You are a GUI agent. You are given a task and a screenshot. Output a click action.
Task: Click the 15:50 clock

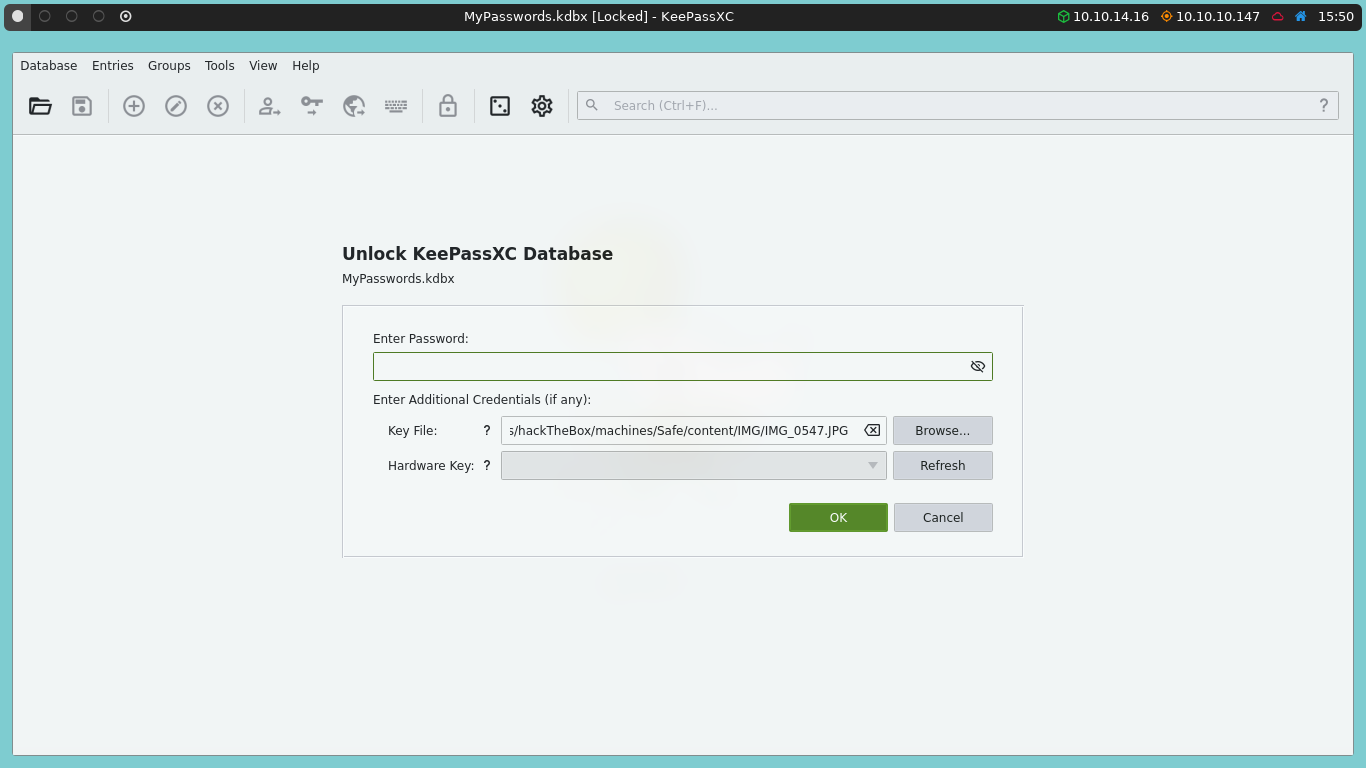(1336, 17)
